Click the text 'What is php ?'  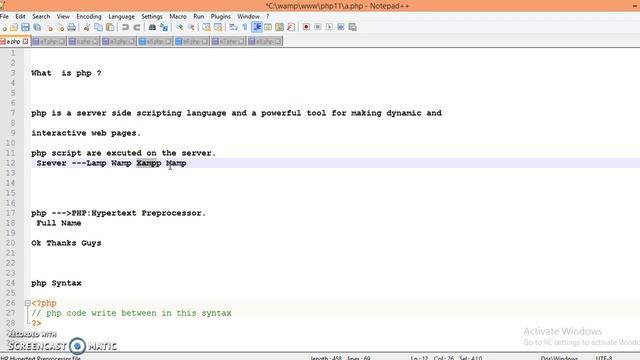pos(67,73)
